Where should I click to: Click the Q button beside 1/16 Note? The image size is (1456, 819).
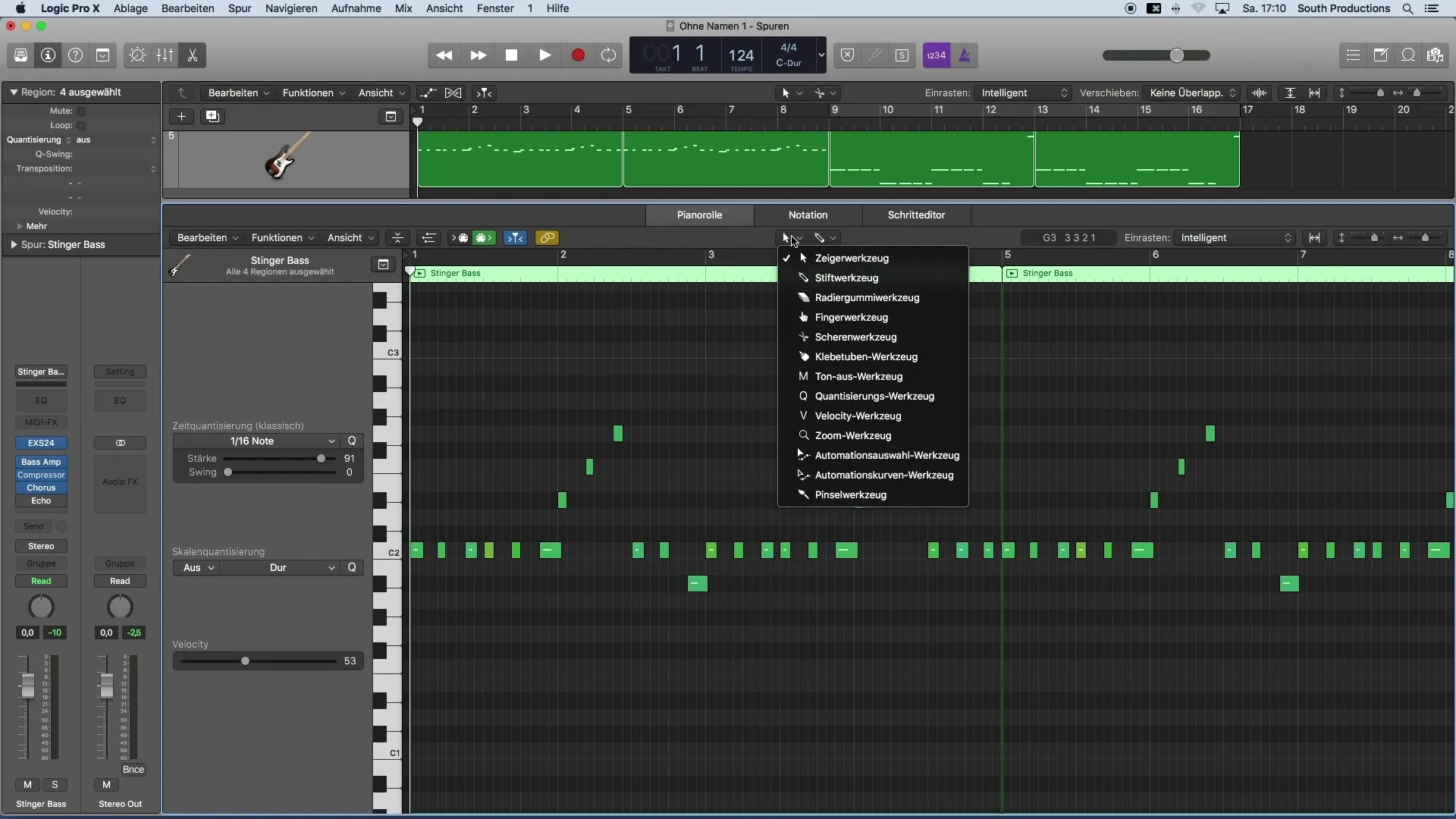pyautogui.click(x=352, y=441)
